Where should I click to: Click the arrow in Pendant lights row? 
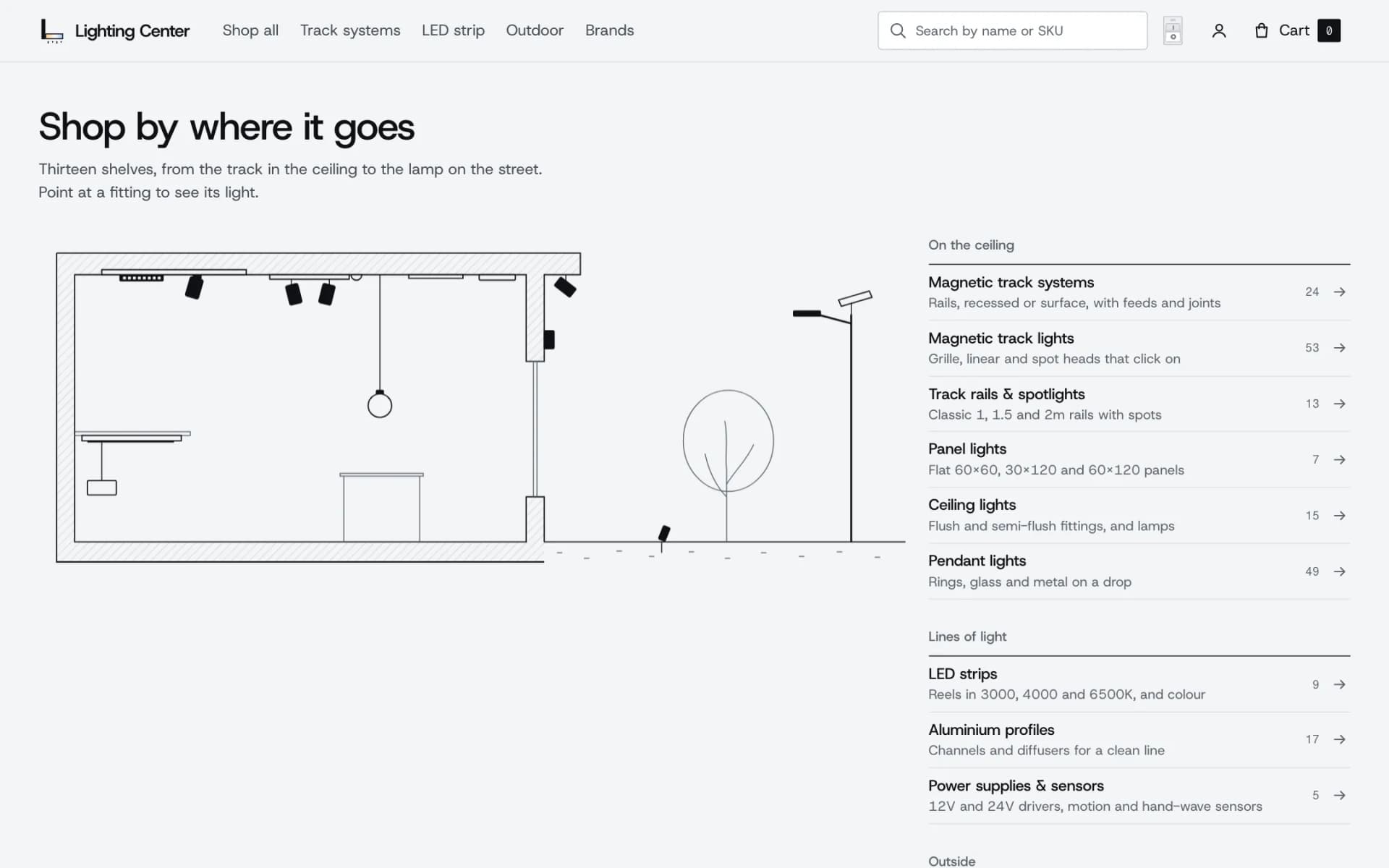coord(1340,571)
